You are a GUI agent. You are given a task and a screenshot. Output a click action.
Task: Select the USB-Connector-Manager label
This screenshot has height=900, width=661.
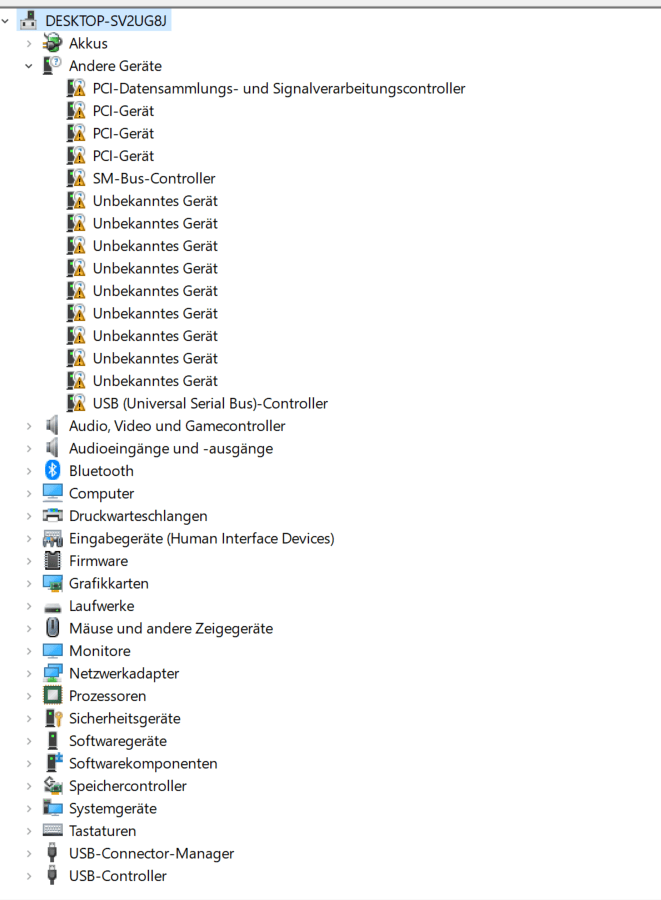(x=151, y=854)
